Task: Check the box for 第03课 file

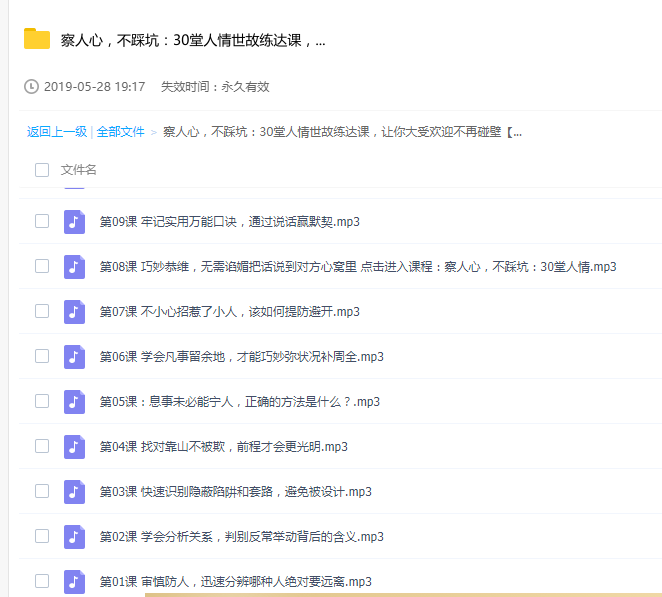Action: tap(42, 491)
